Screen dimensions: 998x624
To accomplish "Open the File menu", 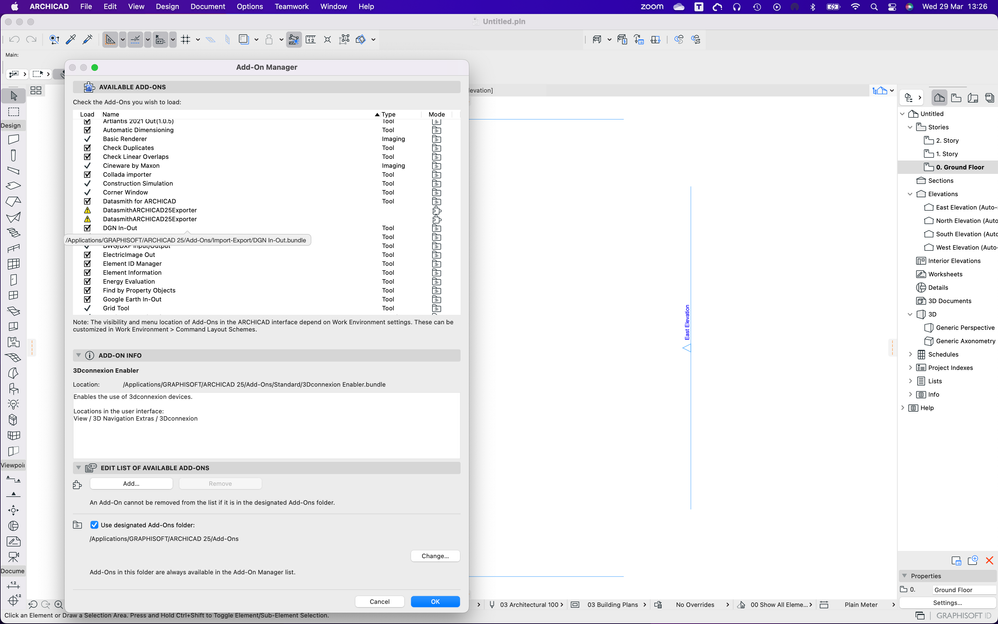I will click(87, 6).
